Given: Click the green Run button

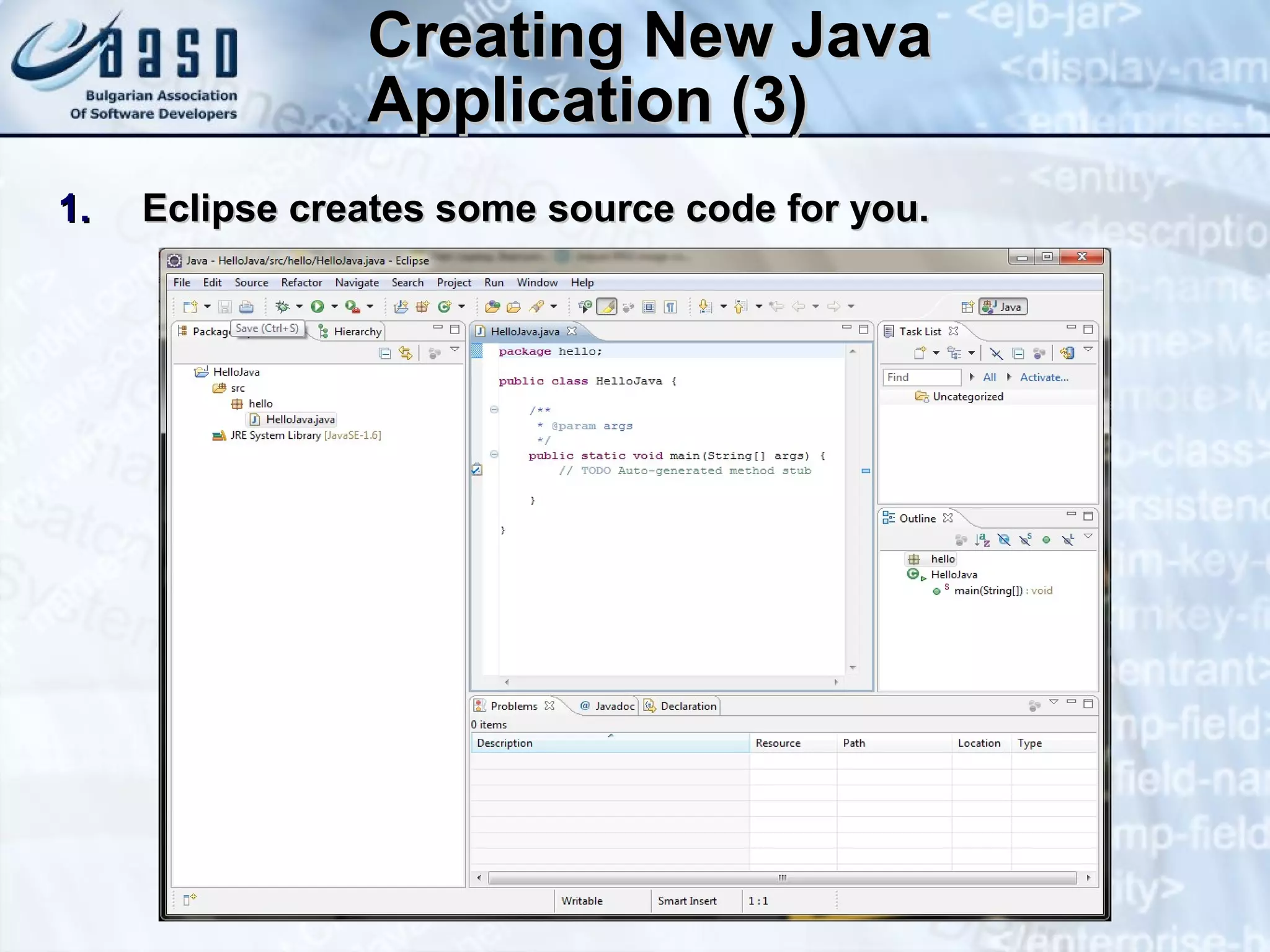Looking at the screenshot, I should (x=317, y=306).
